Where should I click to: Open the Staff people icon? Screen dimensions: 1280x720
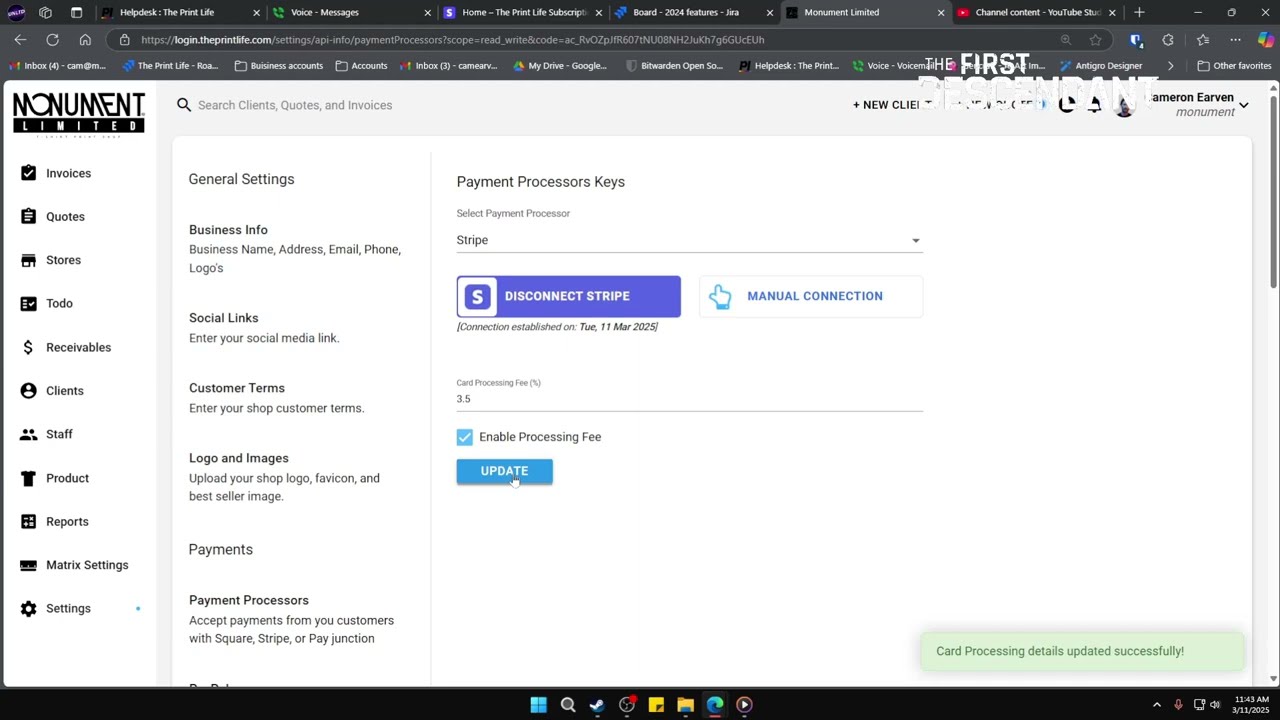tap(28, 434)
